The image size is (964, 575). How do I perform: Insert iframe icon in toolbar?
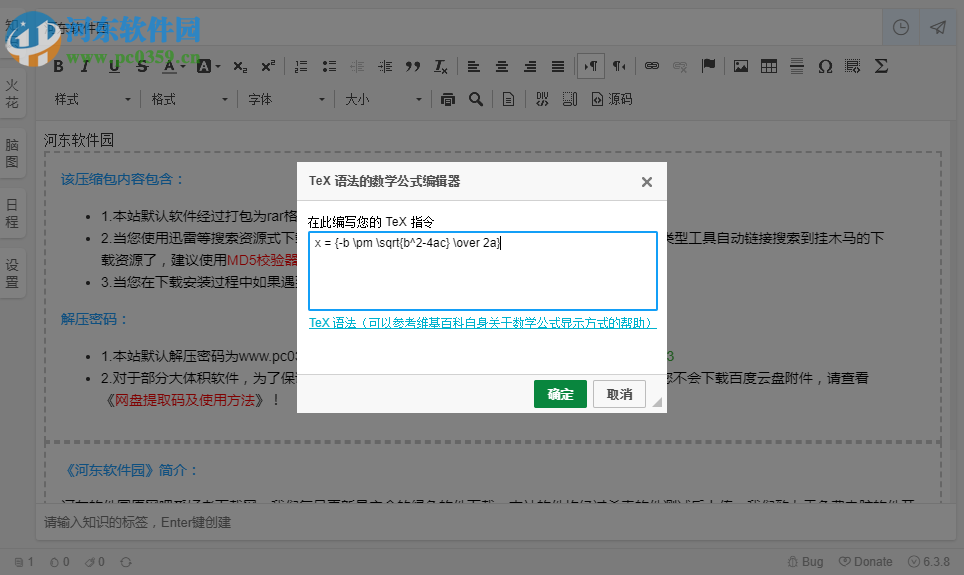pos(853,66)
